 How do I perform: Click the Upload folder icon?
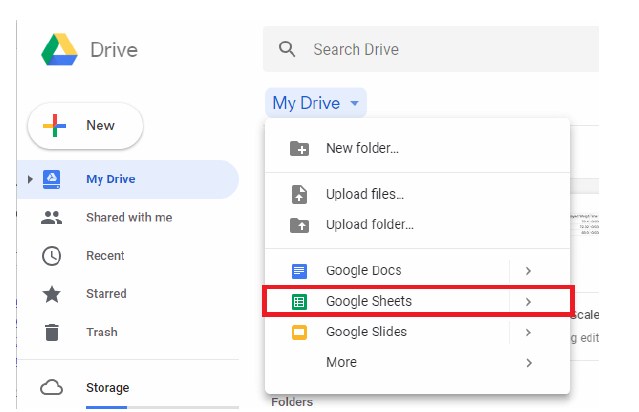[300, 225]
